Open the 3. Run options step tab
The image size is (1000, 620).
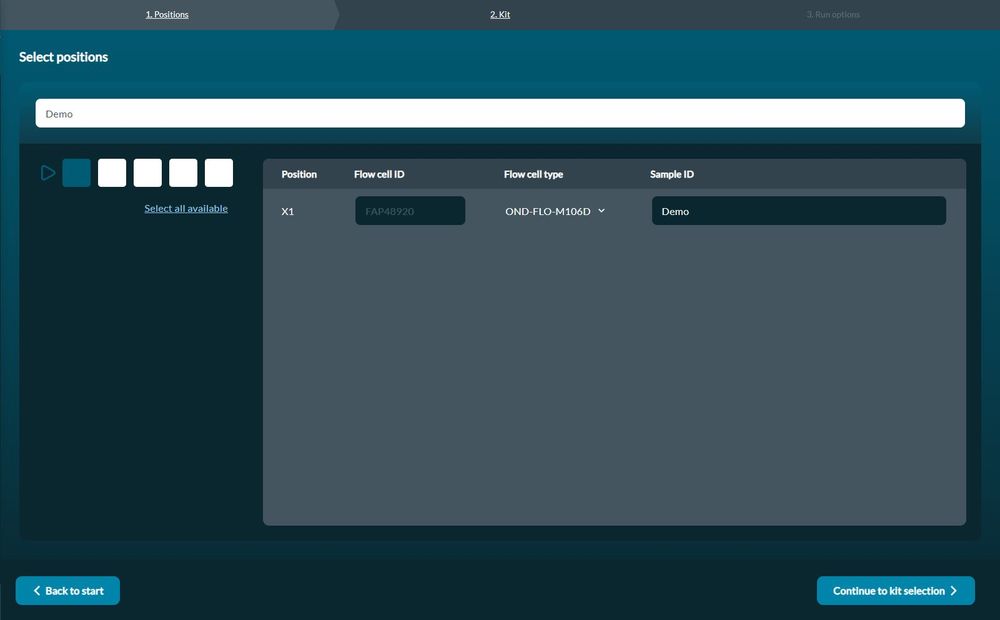(x=833, y=15)
